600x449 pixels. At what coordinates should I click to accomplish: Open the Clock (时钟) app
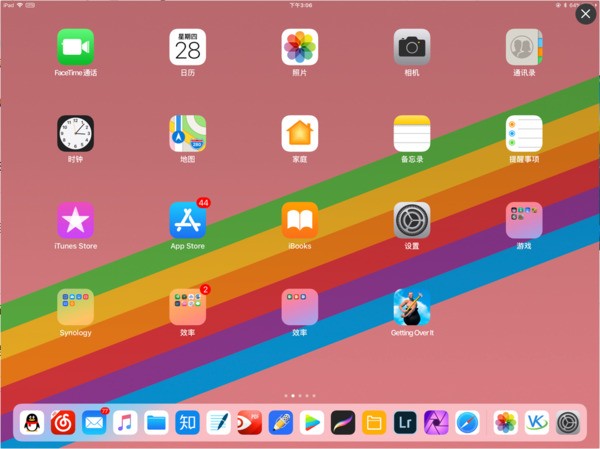(x=75, y=133)
